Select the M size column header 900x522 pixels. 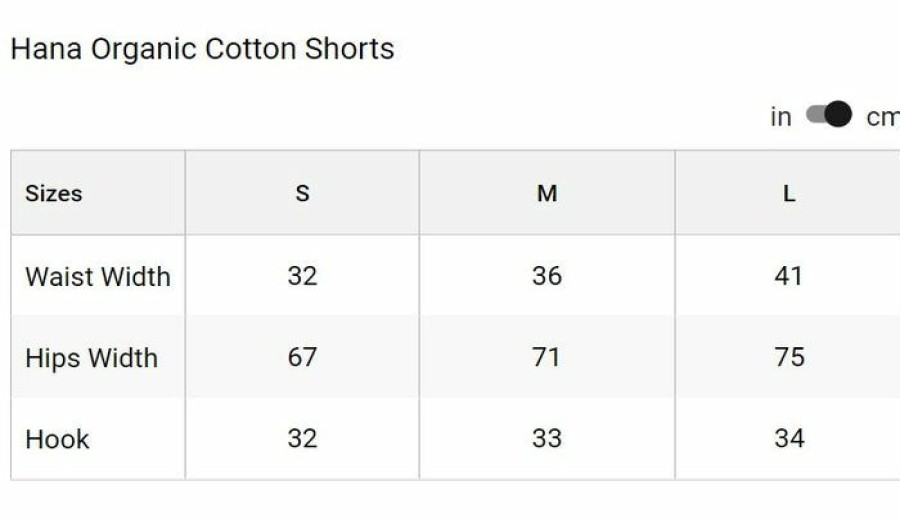click(547, 194)
